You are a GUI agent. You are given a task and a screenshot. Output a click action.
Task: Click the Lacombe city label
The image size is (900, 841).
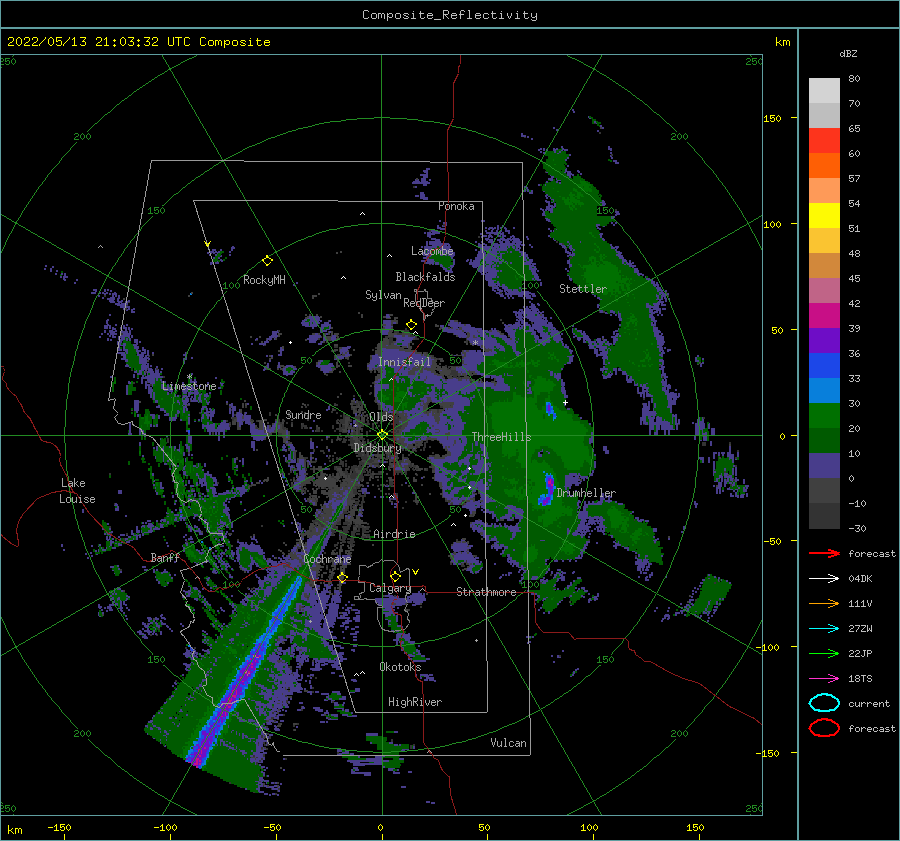coord(432,251)
